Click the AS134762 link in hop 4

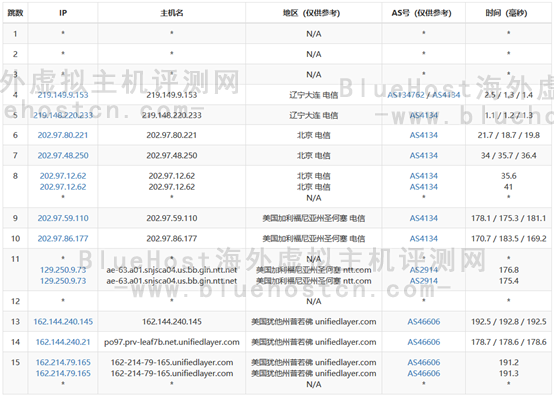pyautogui.click(x=406, y=95)
